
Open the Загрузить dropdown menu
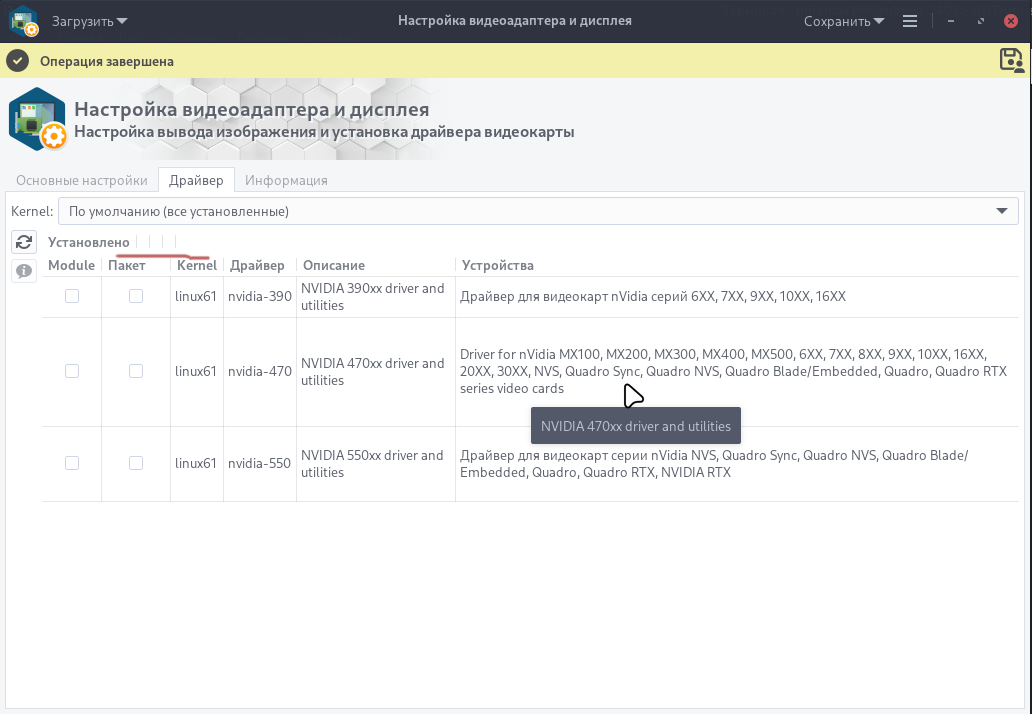click(90, 21)
